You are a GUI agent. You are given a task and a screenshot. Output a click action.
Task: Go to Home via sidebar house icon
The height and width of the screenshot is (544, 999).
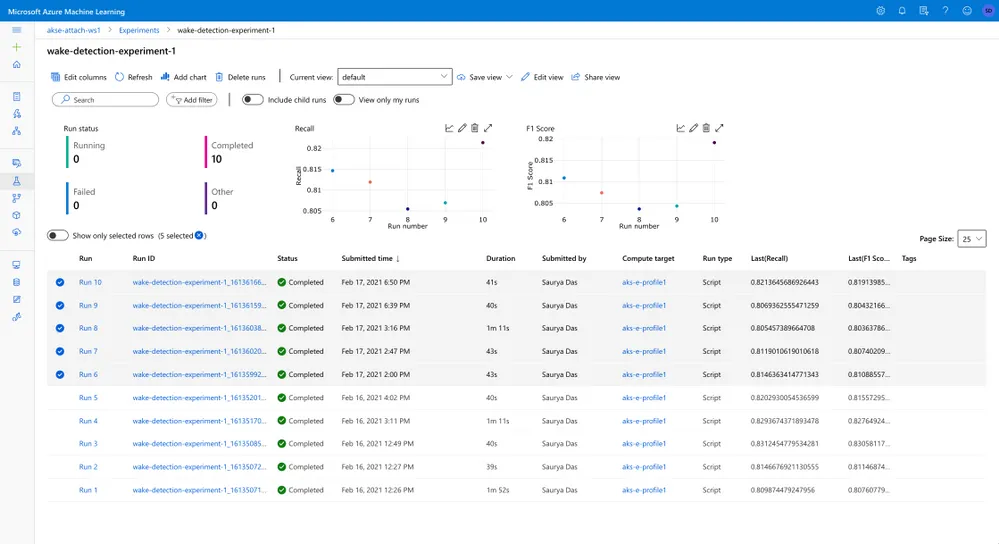coord(17,64)
